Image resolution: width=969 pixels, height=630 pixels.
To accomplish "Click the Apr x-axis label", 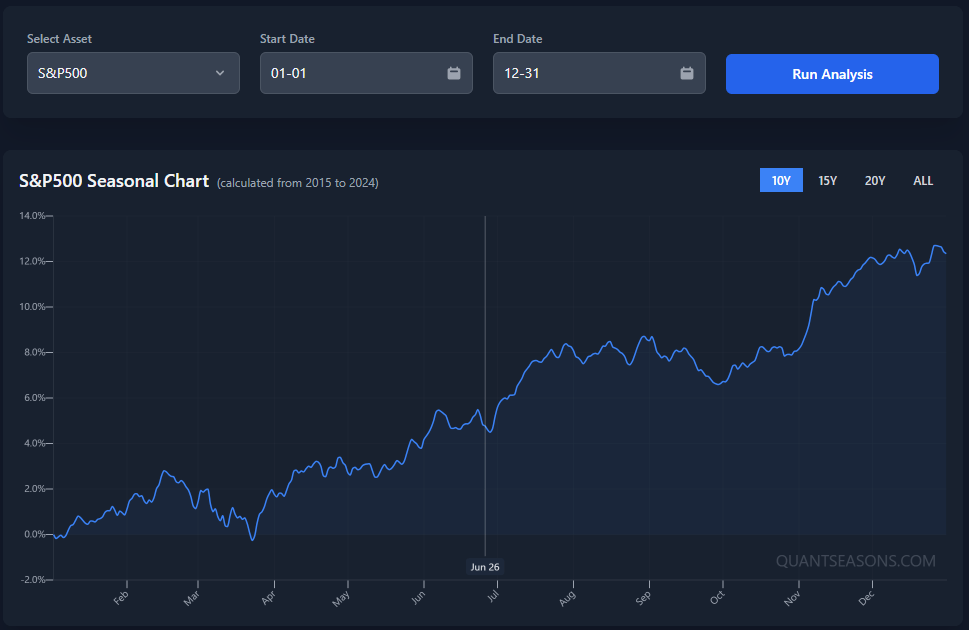I will [268, 597].
